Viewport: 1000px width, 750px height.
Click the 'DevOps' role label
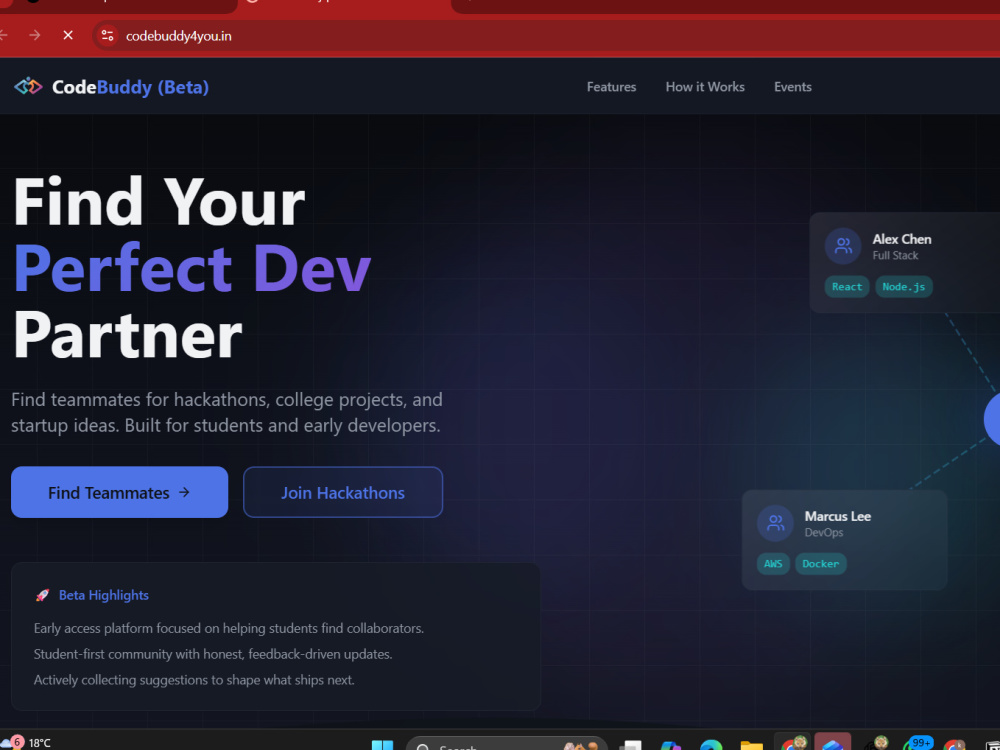pyautogui.click(x=823, y=533)
